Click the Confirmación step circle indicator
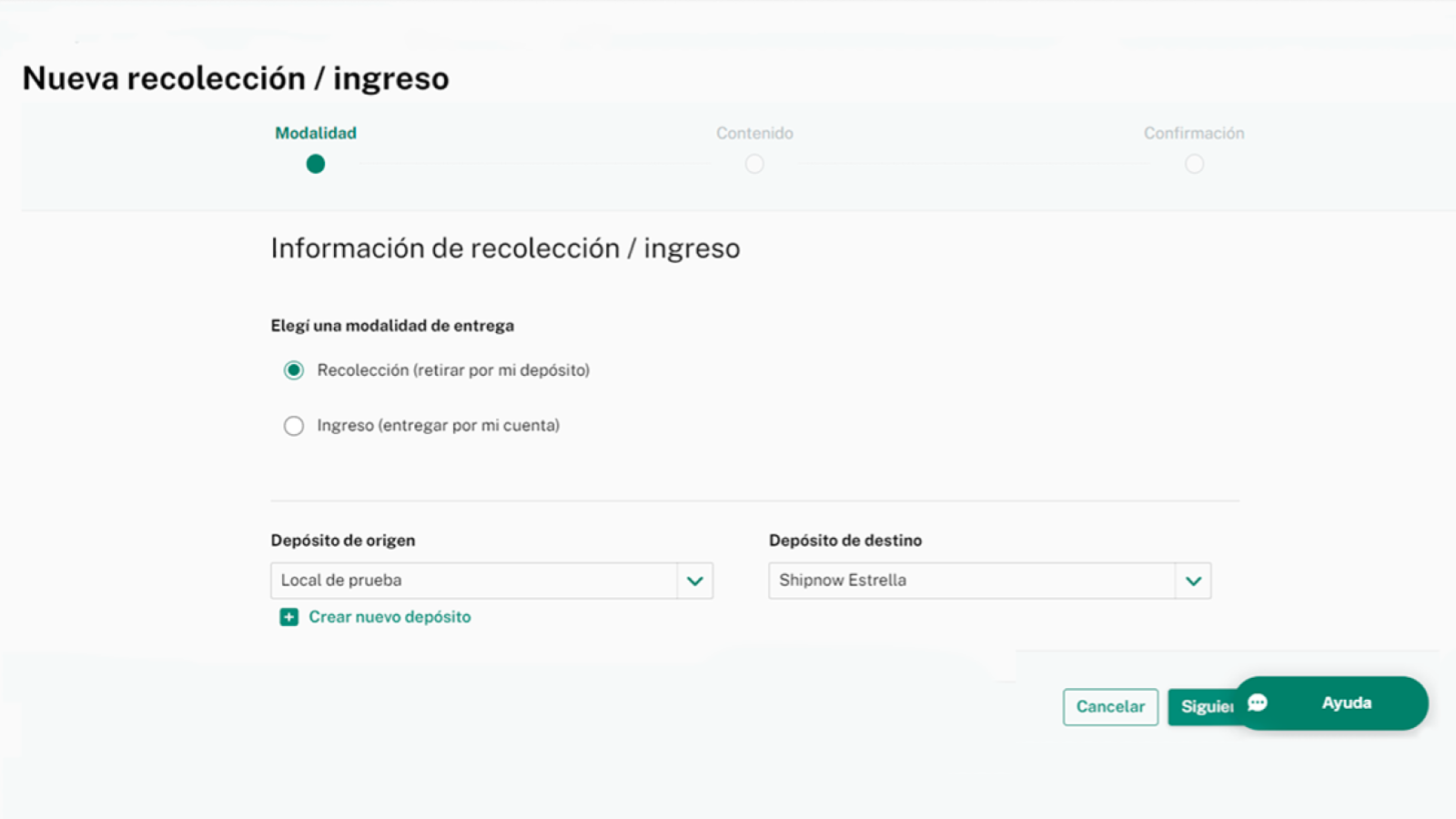The height and width of the screenshot is (819, 1456). click(1194, 164)
